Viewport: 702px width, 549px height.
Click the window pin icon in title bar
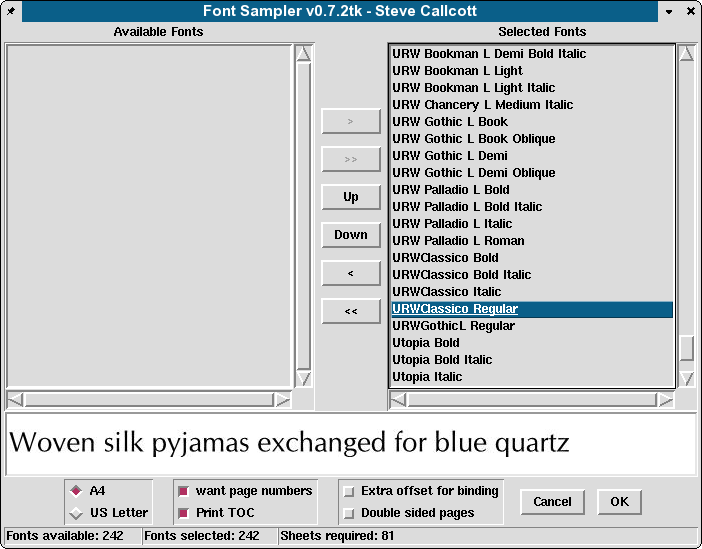[x=10, y=11]
